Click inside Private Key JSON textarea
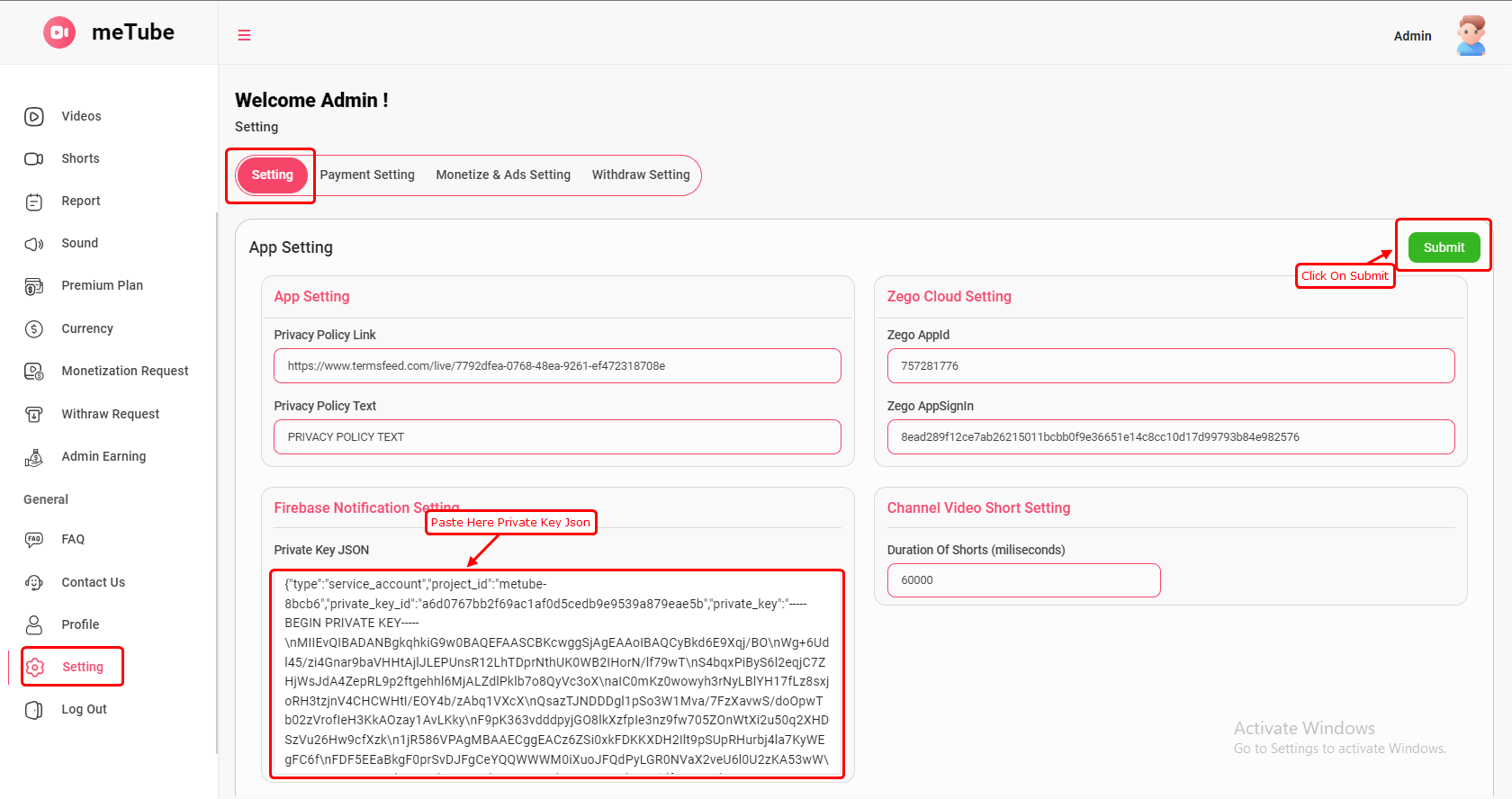 click(x=557, y=673)
